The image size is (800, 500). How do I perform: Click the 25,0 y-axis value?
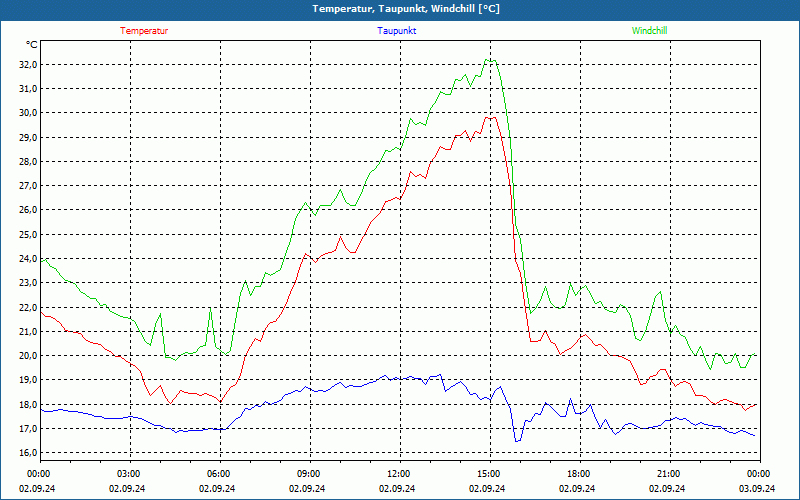click(x=29, y=235)
